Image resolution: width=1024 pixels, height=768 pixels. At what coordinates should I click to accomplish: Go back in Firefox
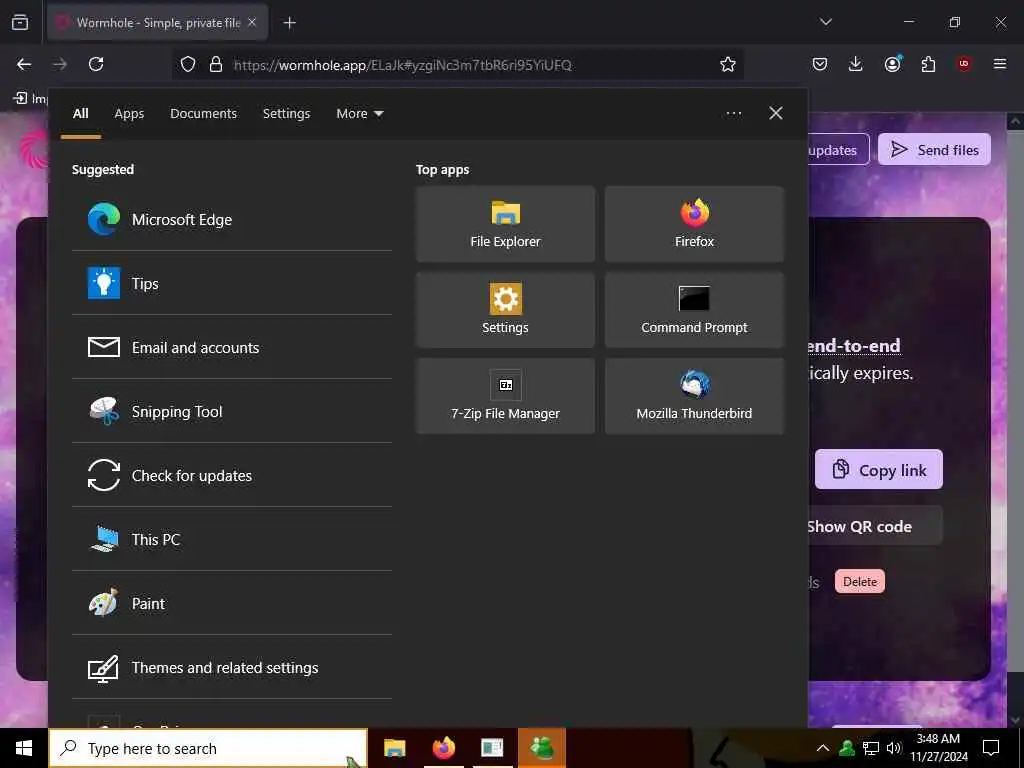coord(24,64)
